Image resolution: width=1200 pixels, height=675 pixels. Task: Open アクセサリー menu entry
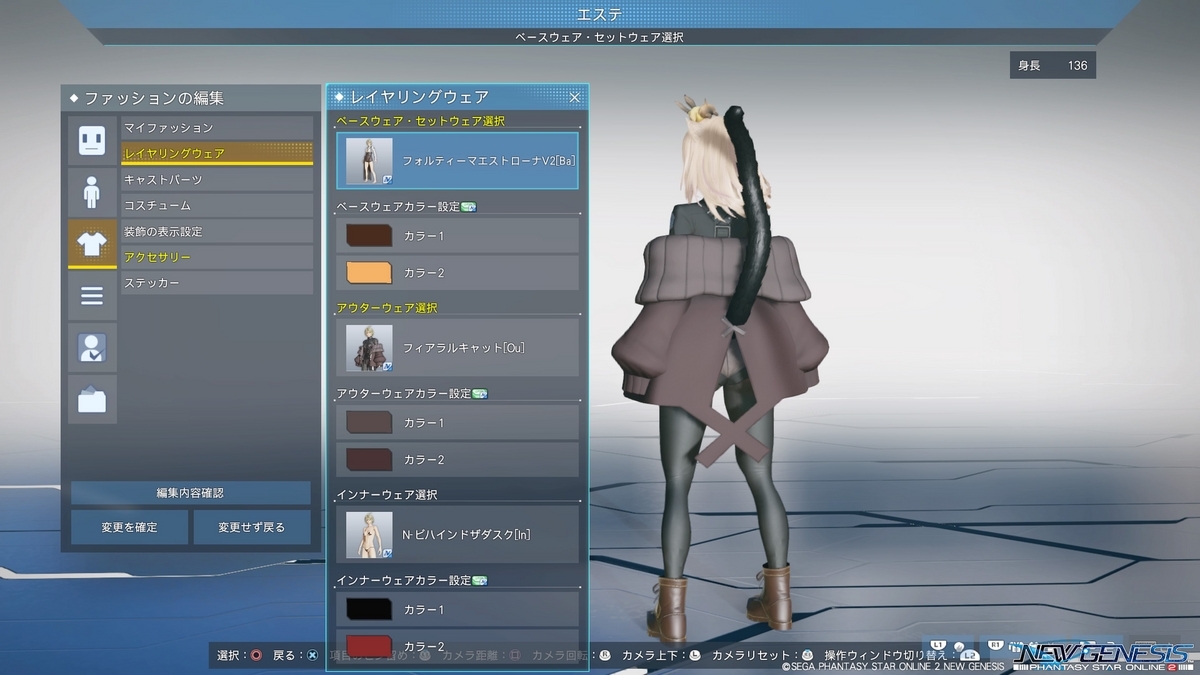(217, 258)
